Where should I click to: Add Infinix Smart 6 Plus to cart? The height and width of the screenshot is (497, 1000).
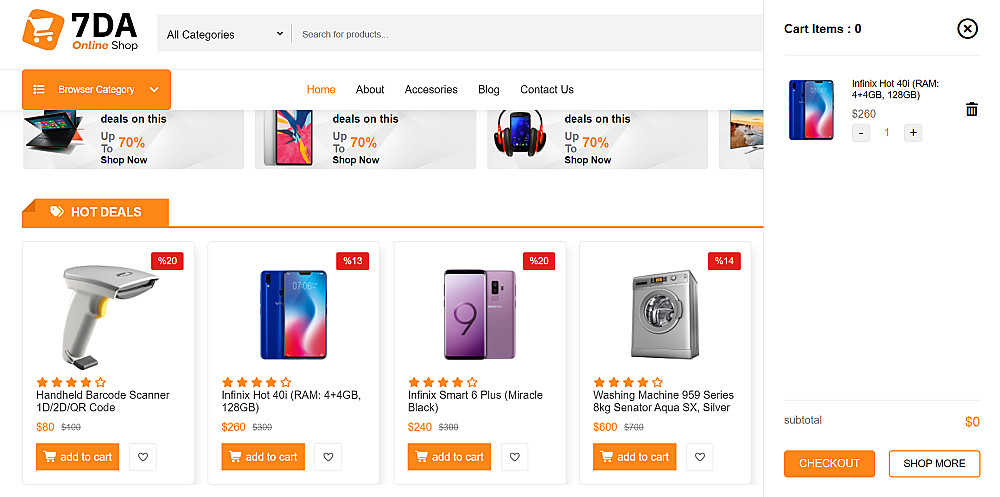449,457
